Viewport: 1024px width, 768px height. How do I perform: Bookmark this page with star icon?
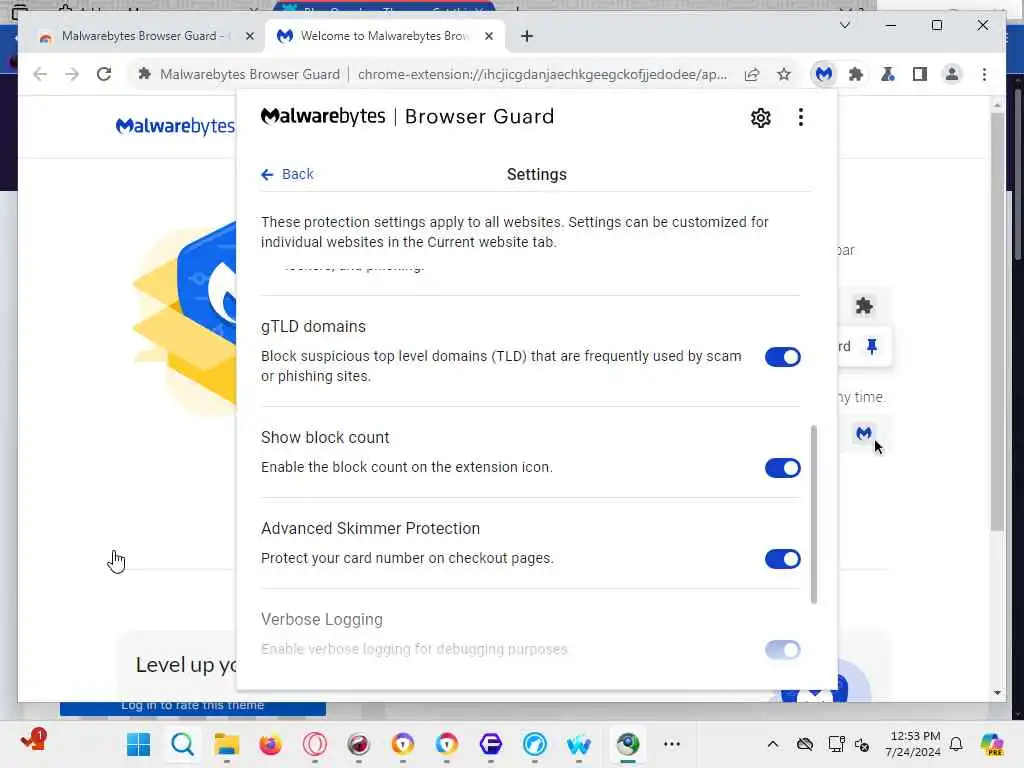click(x=784, y=74)
